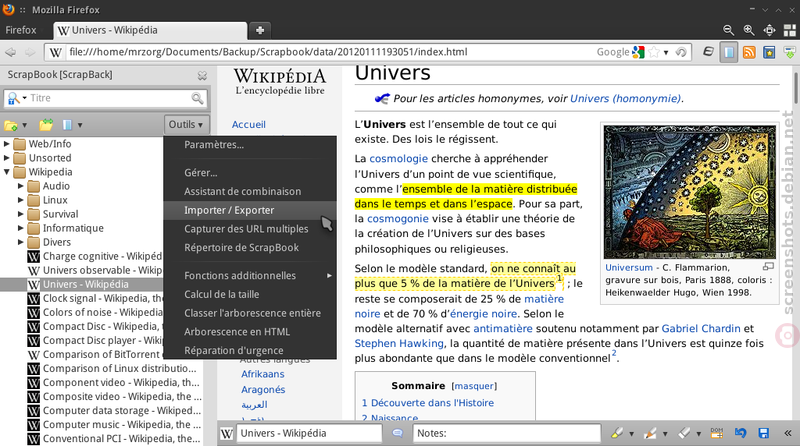Choose Calcul de la taille
800x446 pixels.
point(250,294)
